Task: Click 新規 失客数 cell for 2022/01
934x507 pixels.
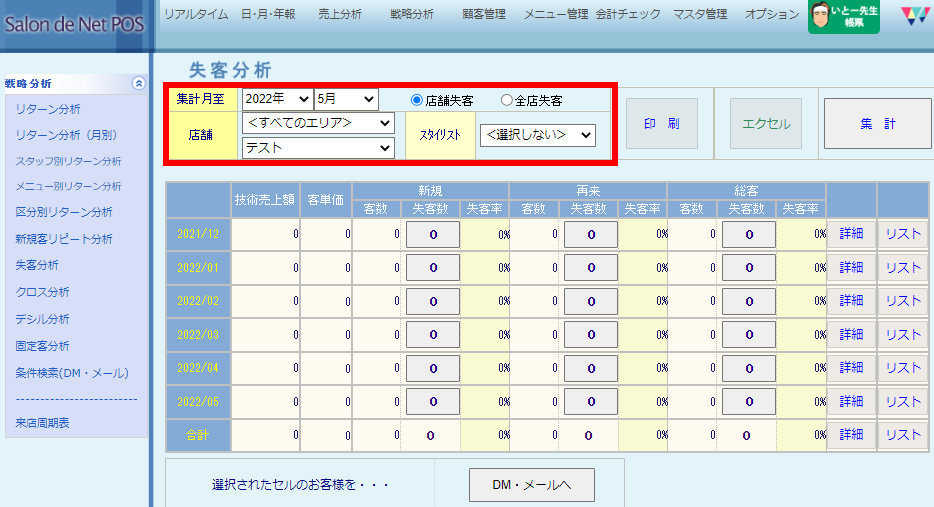Action: coord(432,268)
